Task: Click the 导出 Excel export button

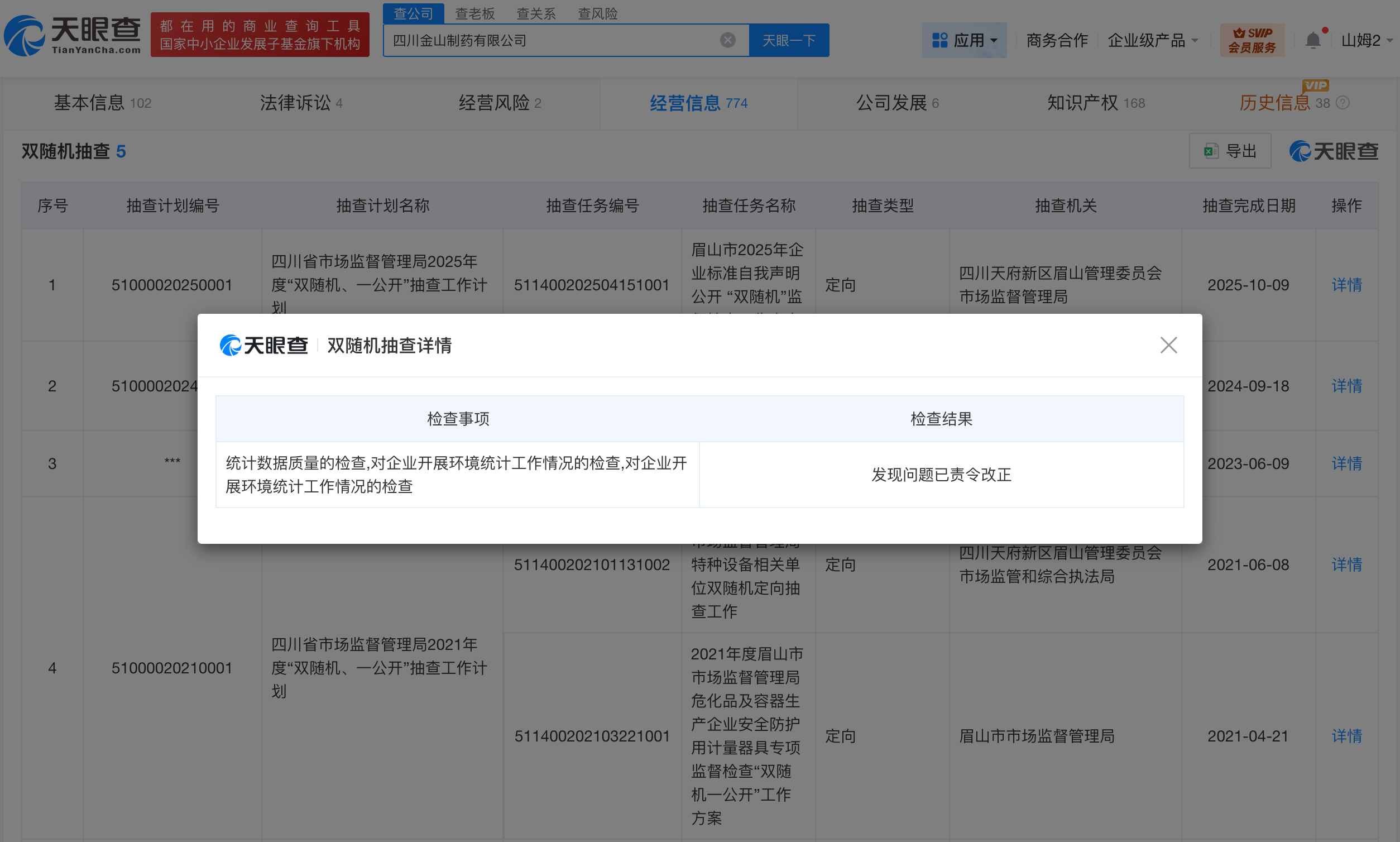Action: (x=1229, y=151)
